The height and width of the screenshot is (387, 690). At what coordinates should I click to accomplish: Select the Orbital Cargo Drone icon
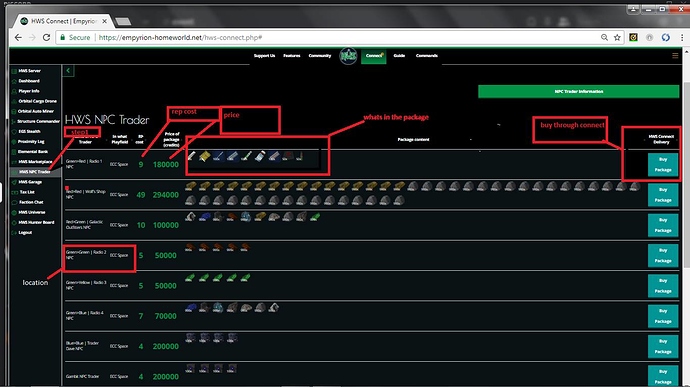[x=14, y=101]
